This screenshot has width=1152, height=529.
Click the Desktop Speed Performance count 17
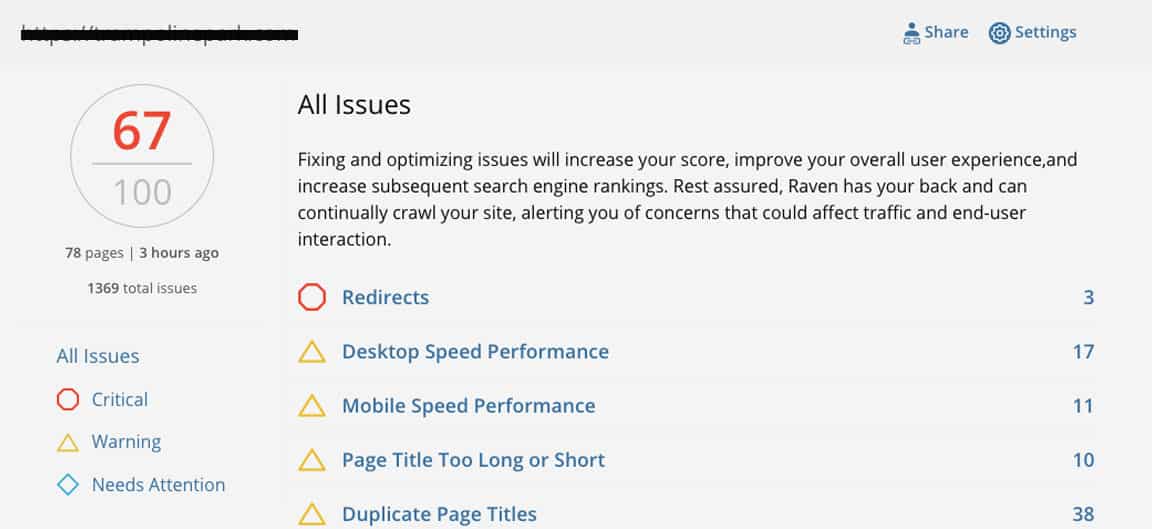(x=1084, y=352)
